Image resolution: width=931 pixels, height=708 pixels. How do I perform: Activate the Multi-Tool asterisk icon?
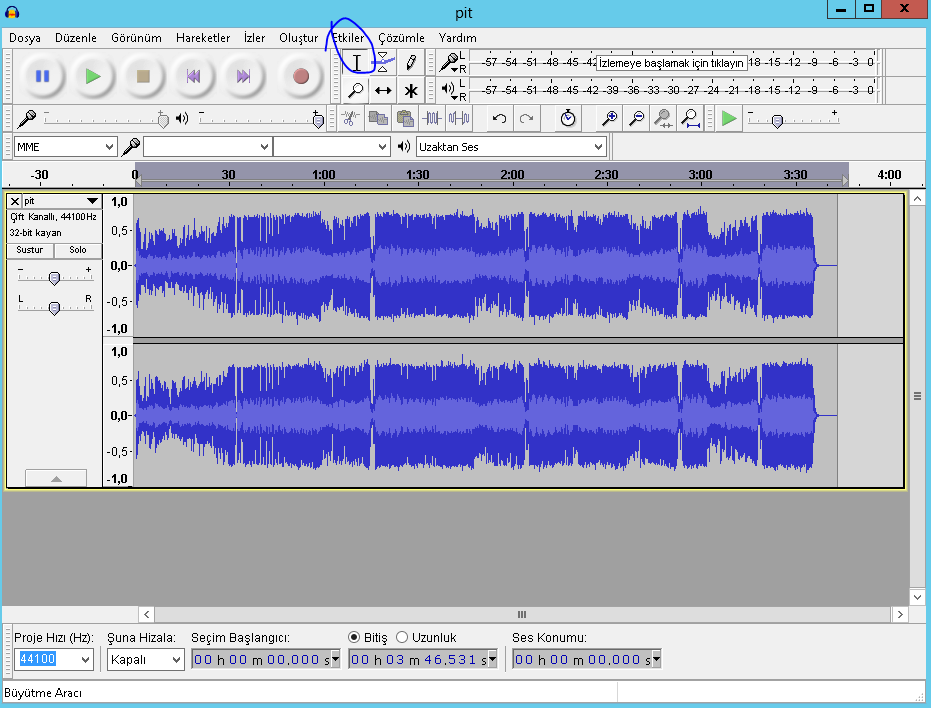pos(410,90)
